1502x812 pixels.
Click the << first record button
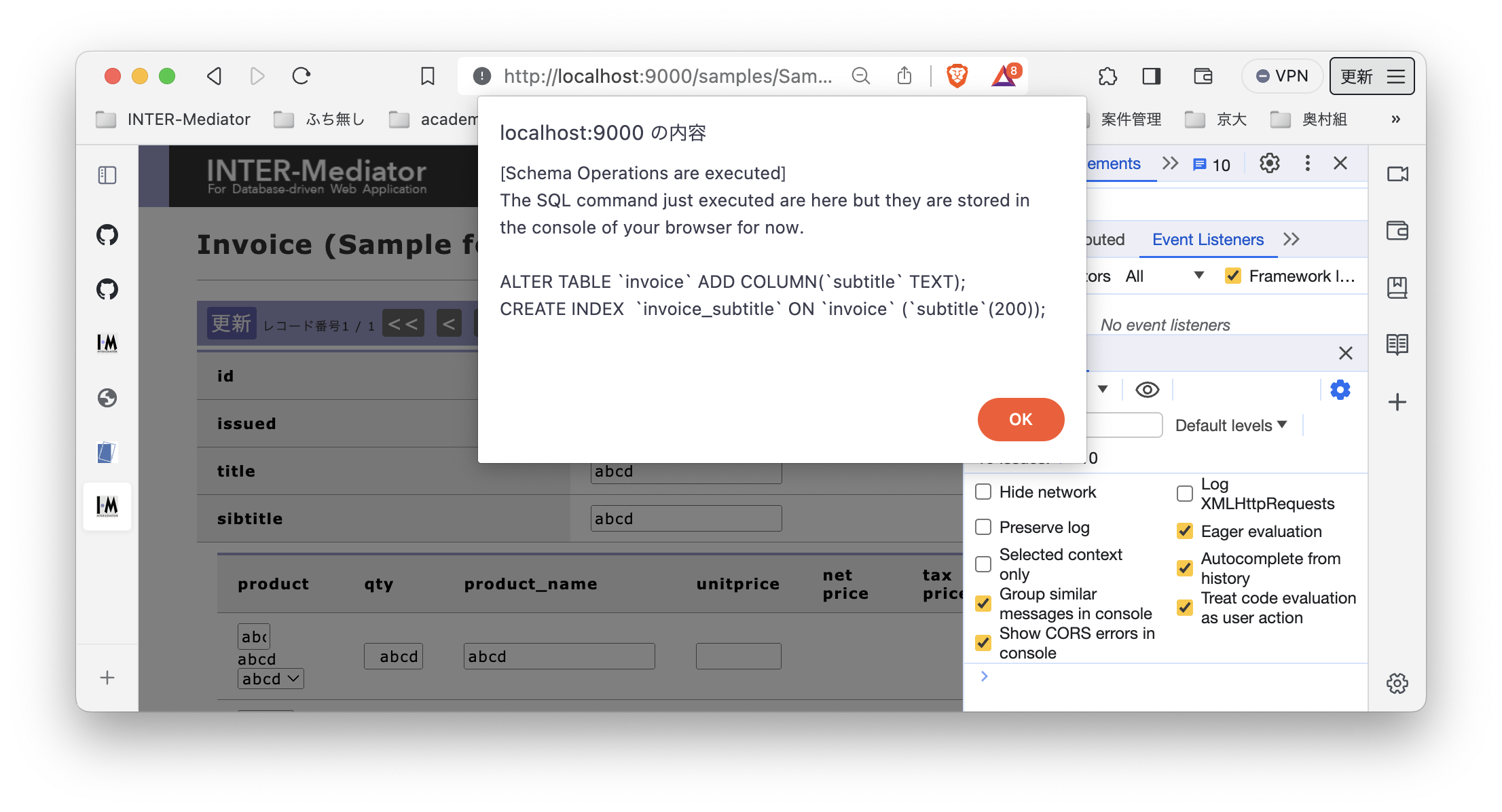tap(403, 323)
